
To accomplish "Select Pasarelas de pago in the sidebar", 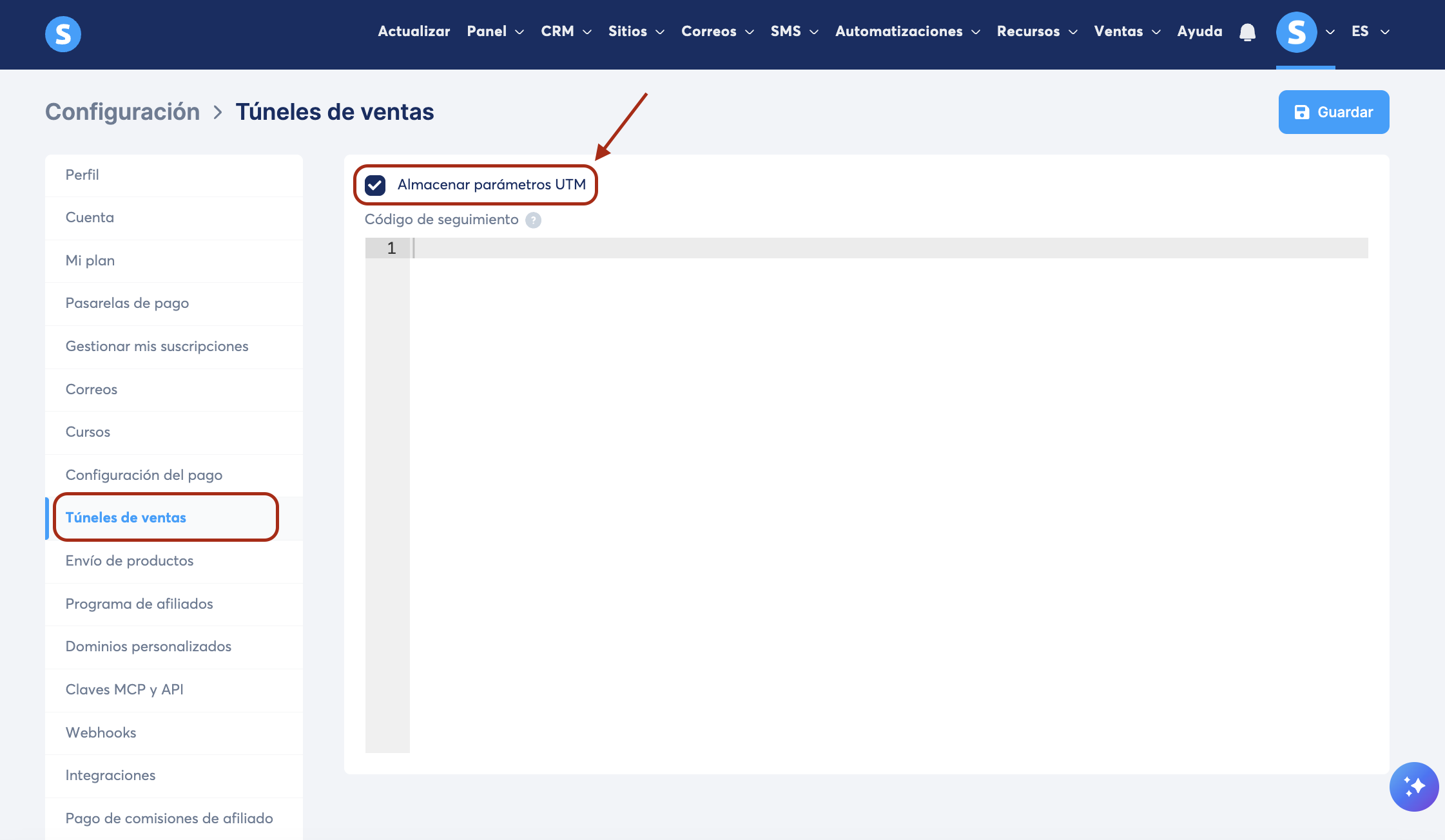I will (x=127, y=303).
